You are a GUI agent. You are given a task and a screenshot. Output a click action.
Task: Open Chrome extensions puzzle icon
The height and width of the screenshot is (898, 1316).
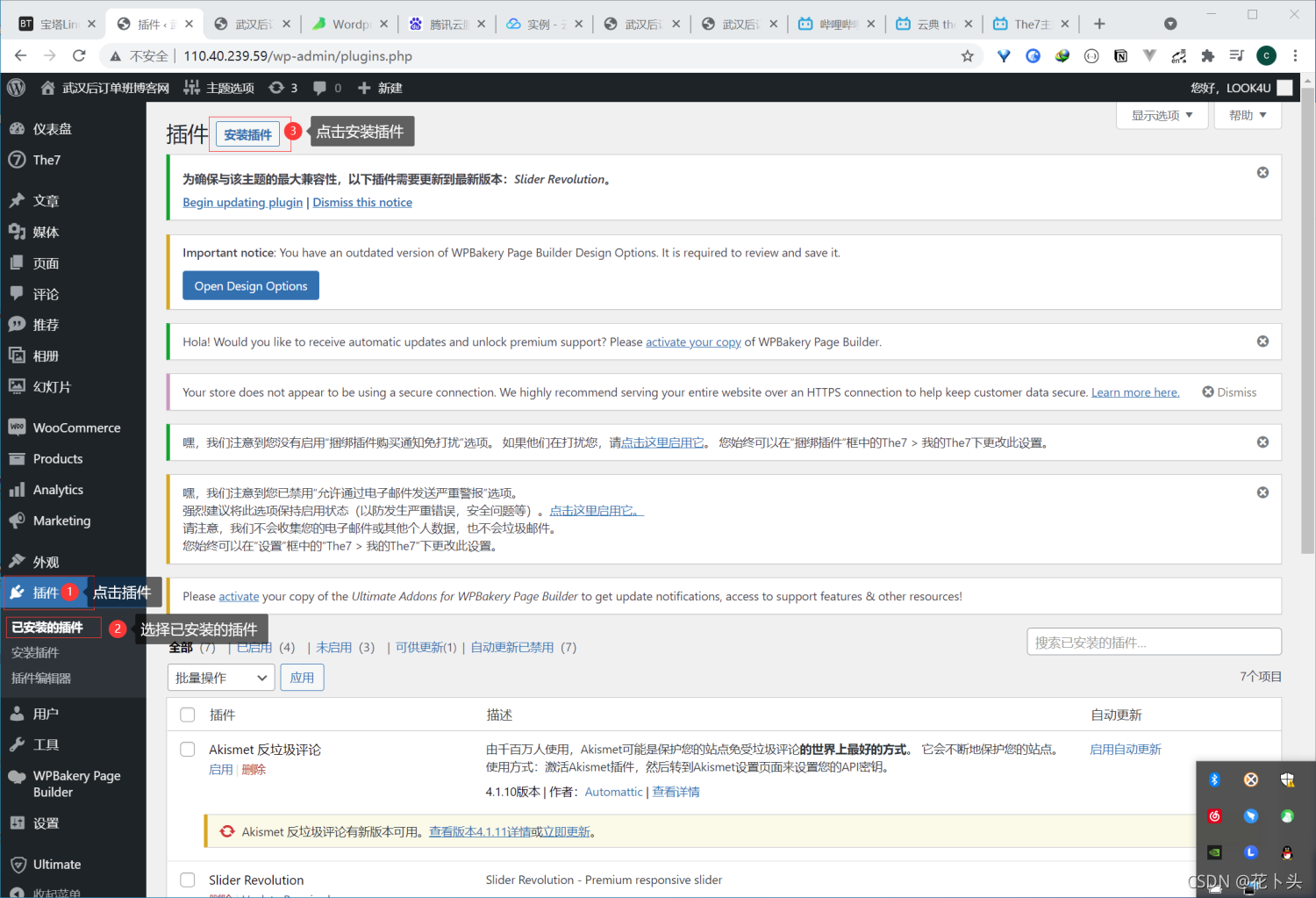click(1207, 56)
